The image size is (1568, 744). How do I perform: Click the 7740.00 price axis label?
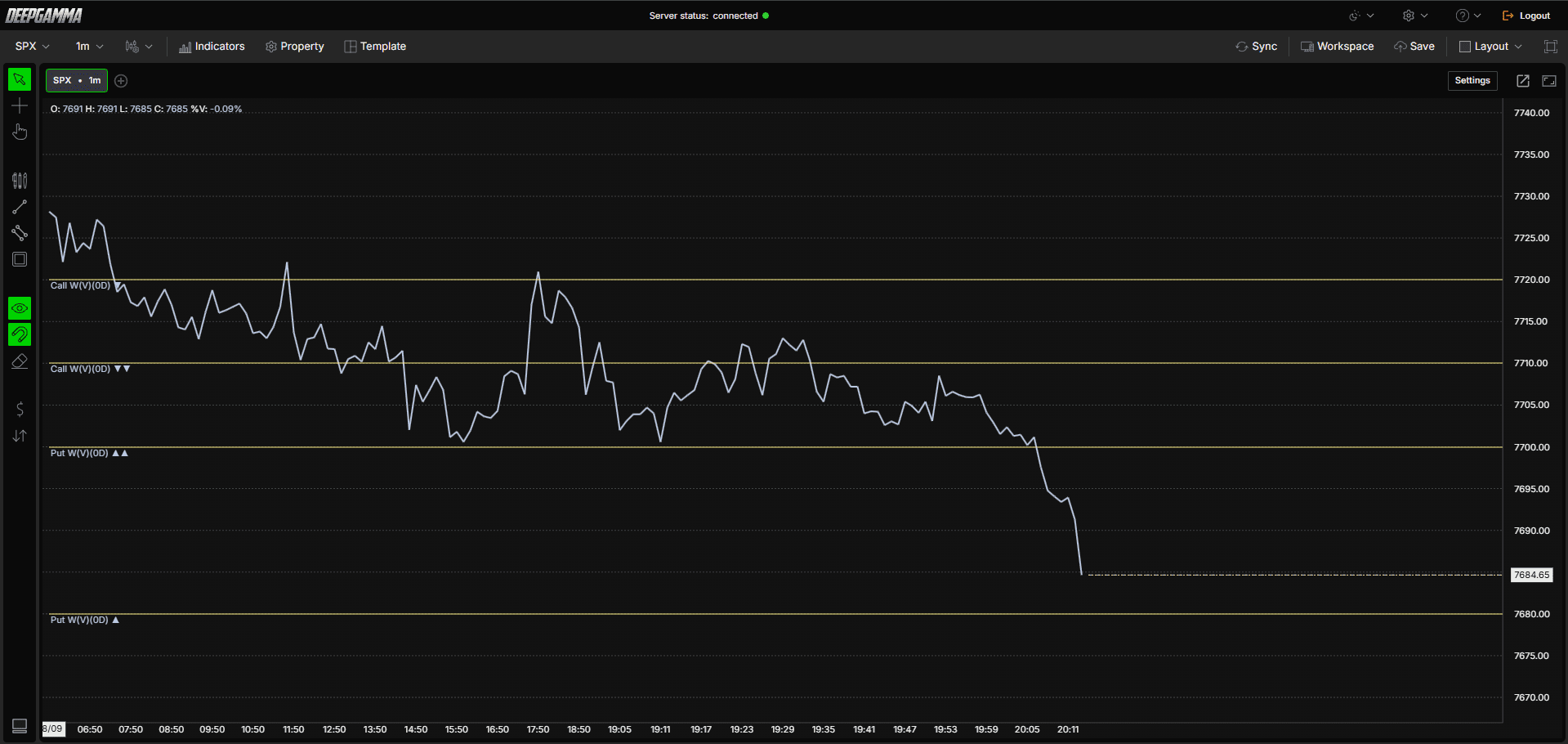[x=1531, y=113]
